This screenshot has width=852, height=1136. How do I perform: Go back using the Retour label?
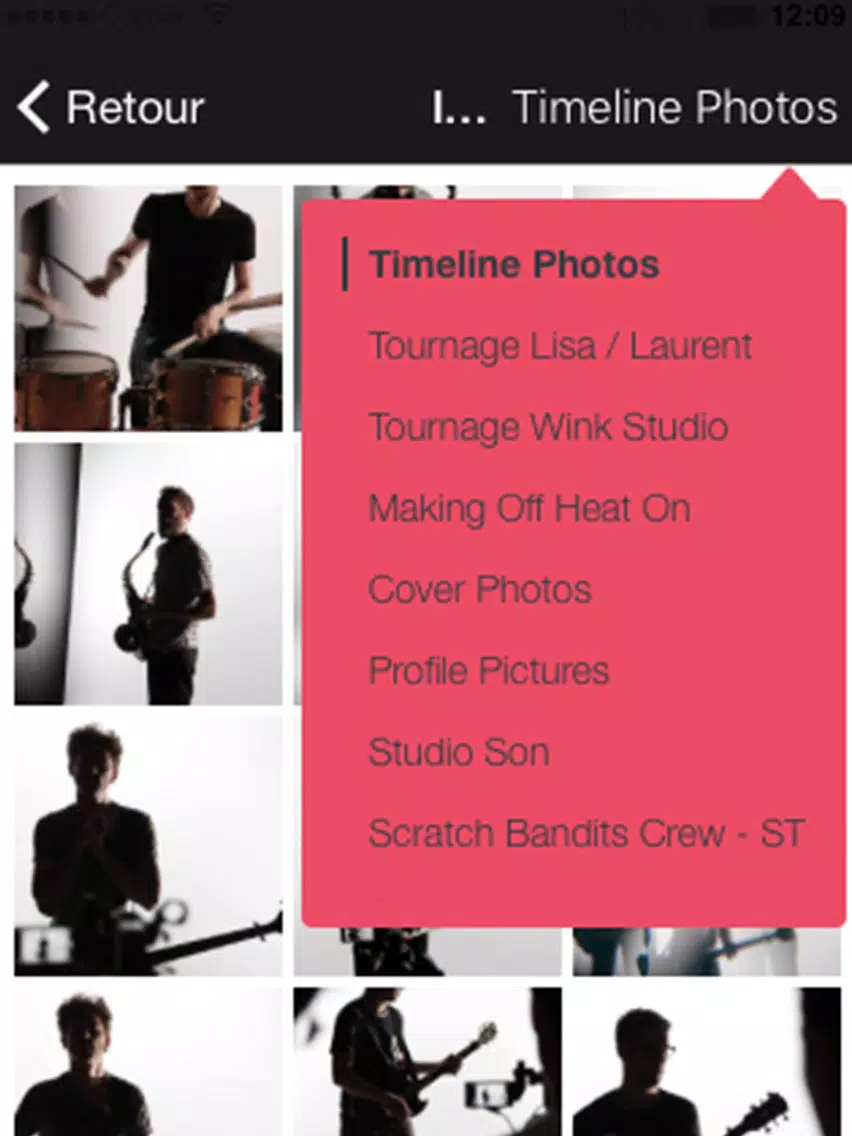point(135,107)
